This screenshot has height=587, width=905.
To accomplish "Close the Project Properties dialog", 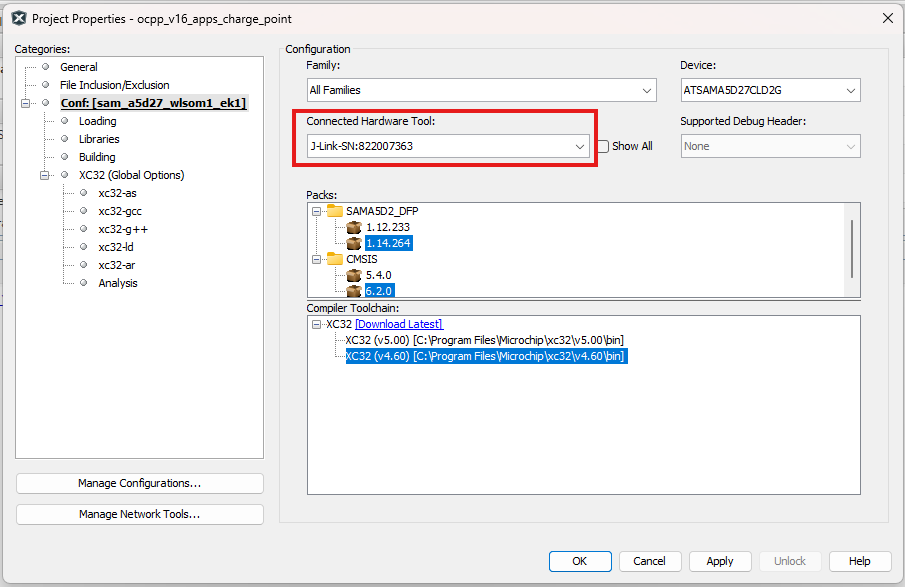I will pos(888,18).
